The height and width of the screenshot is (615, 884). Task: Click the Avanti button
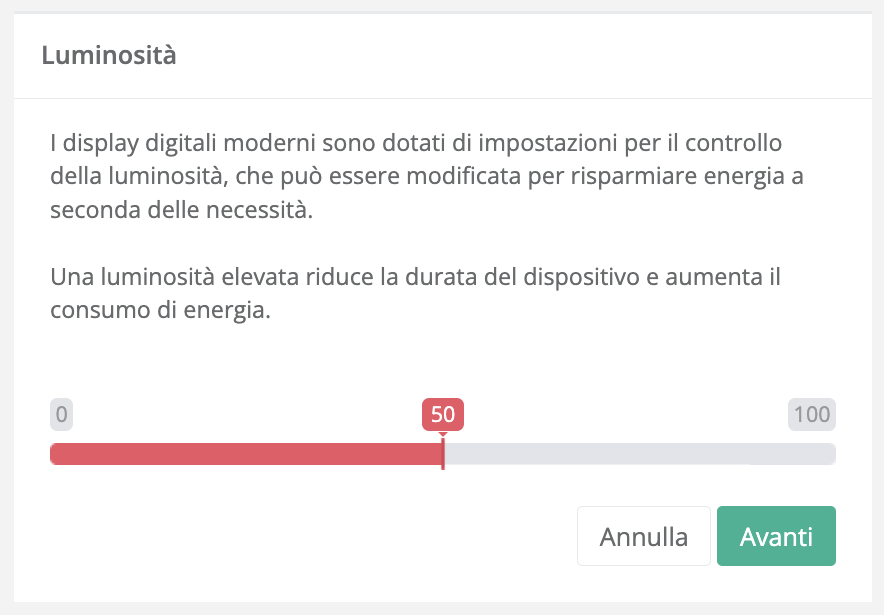click(776, 537)
